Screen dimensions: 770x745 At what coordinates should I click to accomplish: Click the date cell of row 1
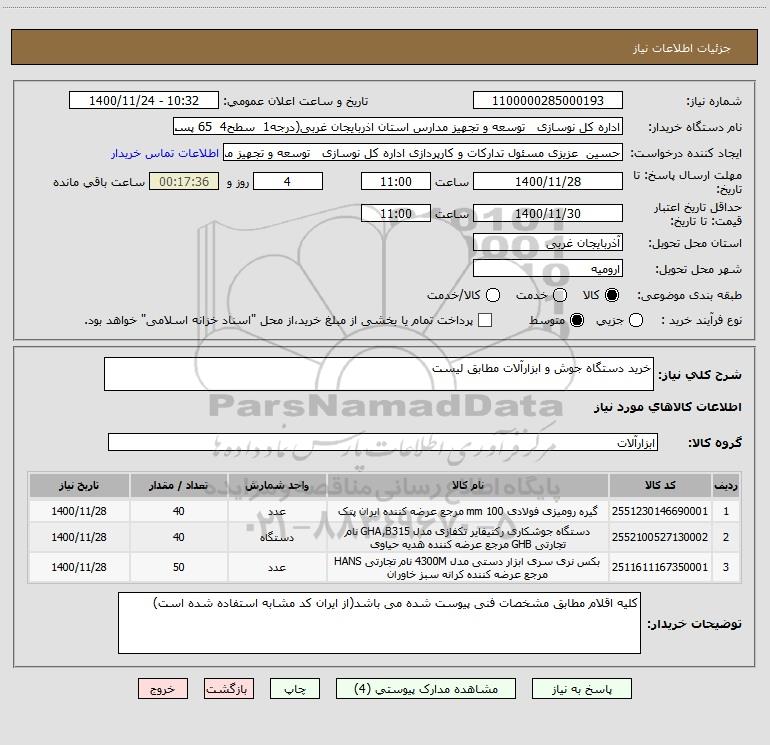click(79, 511)
